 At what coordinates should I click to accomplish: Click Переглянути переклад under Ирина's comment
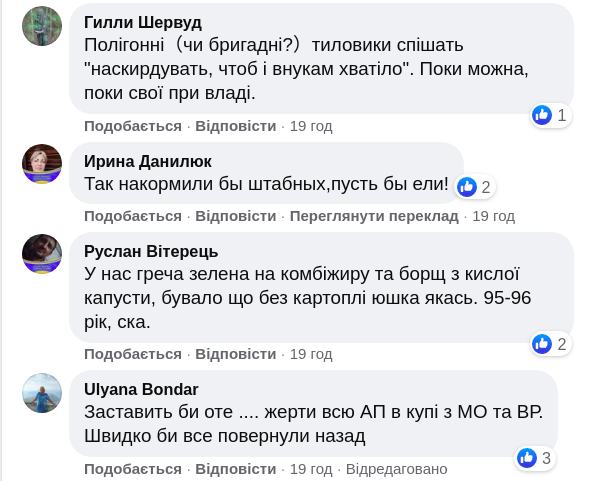[x=373, y=216]
